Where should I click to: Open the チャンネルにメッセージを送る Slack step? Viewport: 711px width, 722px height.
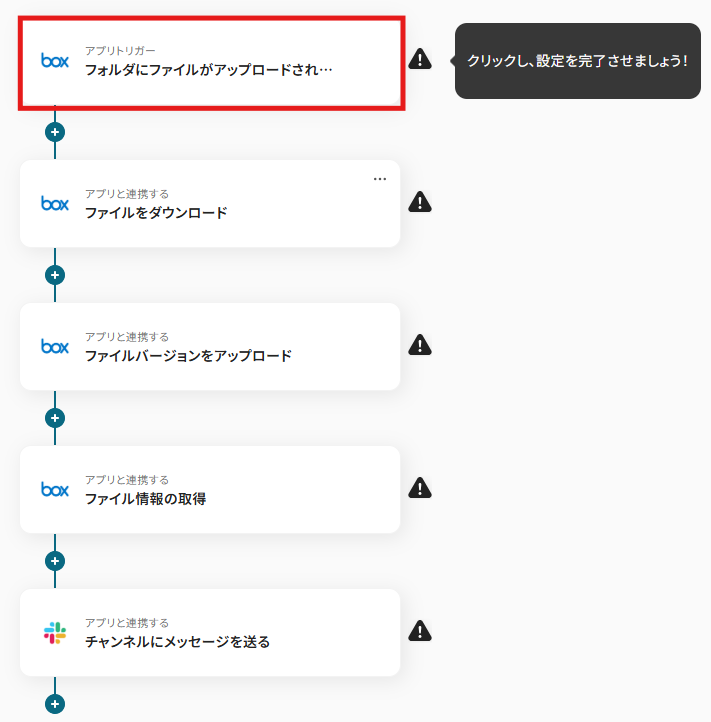[x=210, y=633]
